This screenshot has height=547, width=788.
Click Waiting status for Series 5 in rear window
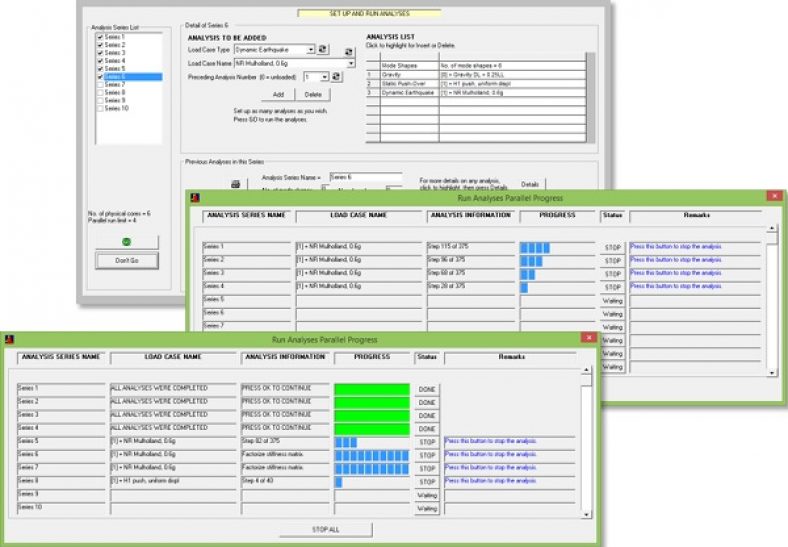[613, 301]
